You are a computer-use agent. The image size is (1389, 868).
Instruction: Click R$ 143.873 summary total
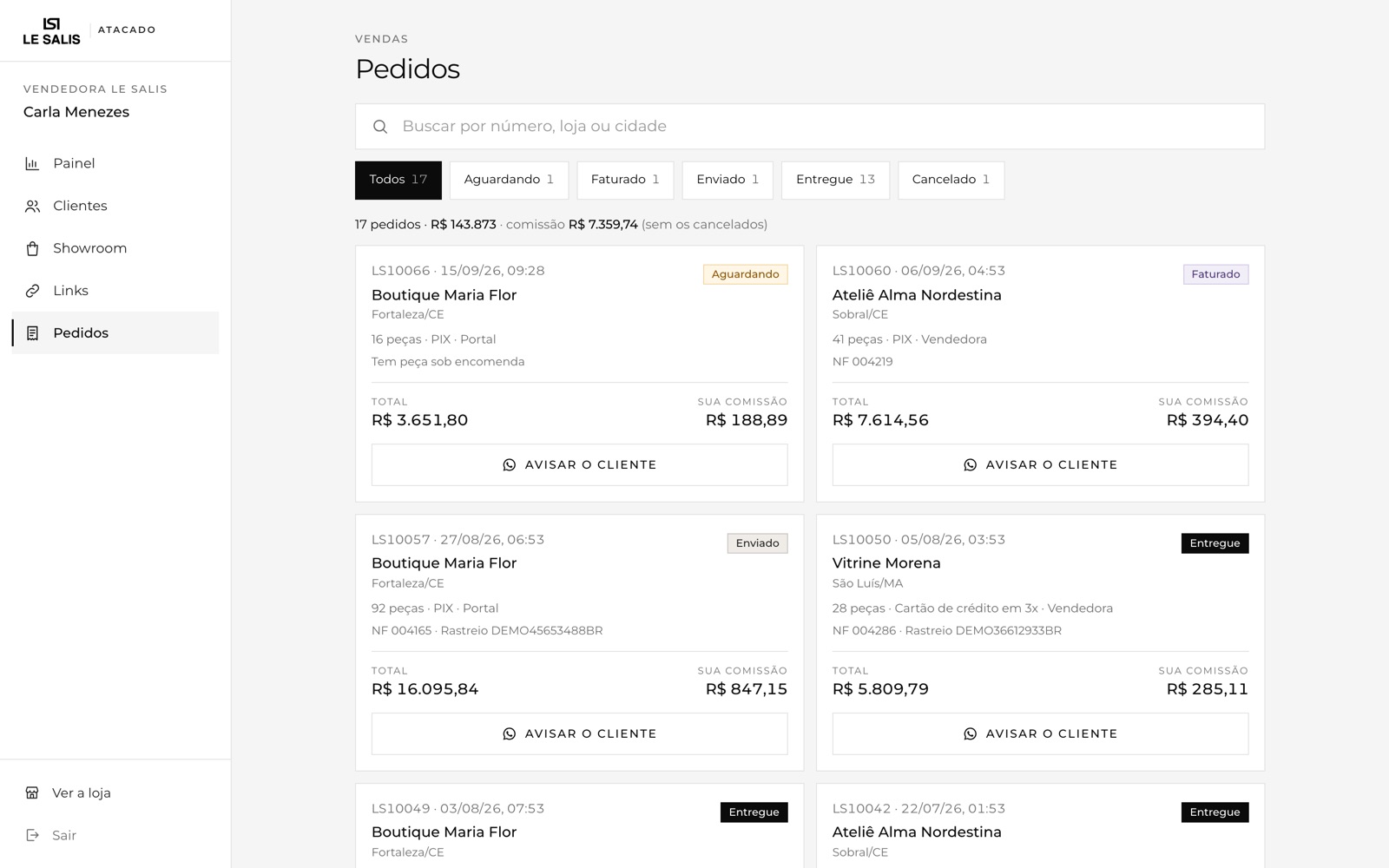tap(464, 225)
